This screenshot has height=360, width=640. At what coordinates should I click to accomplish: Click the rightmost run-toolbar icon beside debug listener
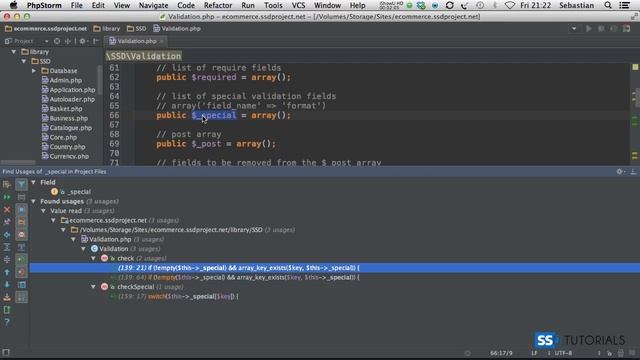pos(627,29)
